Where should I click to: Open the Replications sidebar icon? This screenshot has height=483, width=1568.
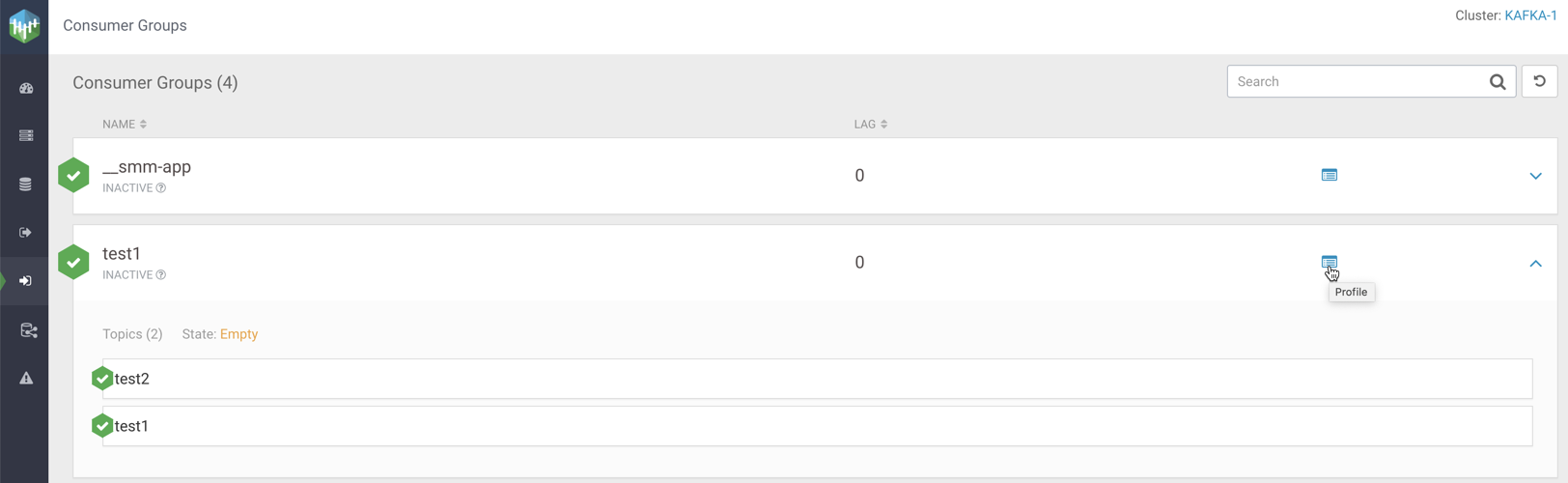(x=28, y=330)
